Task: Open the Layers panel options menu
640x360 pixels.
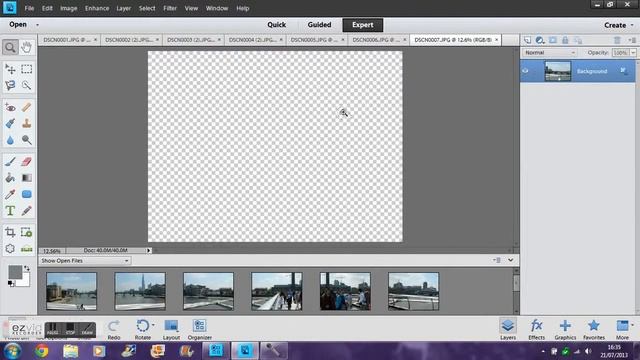Action: coord(632,40)
